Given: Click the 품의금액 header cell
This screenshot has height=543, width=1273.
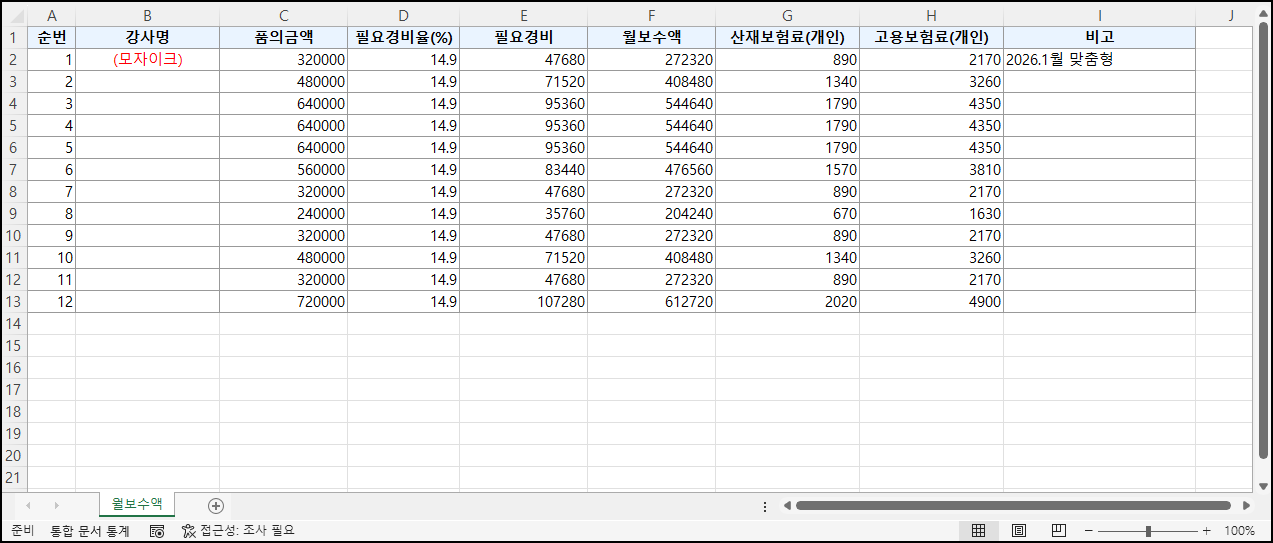Looking at the screenshot, I should tap(283, 37).
